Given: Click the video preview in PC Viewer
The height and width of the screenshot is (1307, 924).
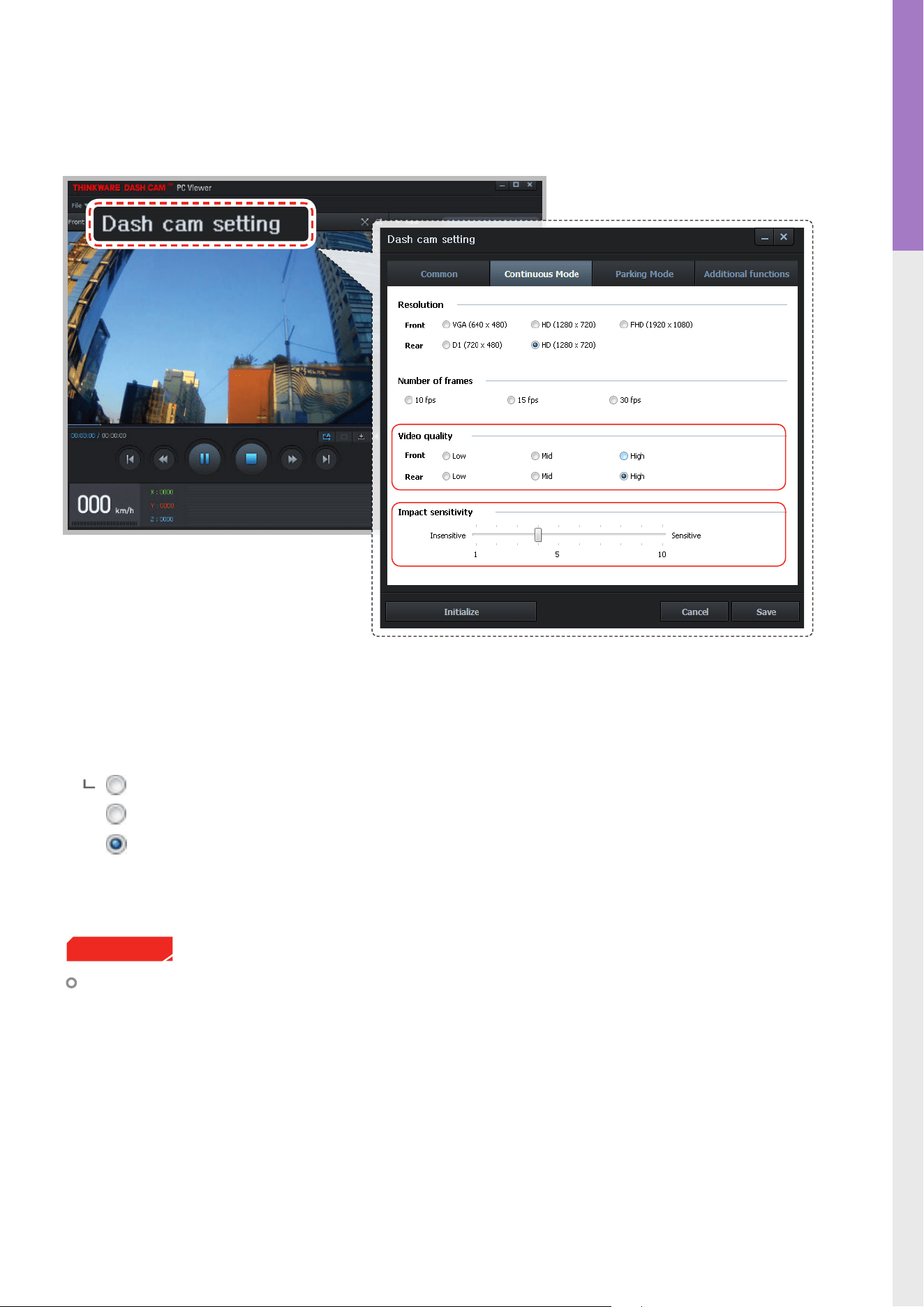Looking at the screenshot, I should click(x=220, y=328).
